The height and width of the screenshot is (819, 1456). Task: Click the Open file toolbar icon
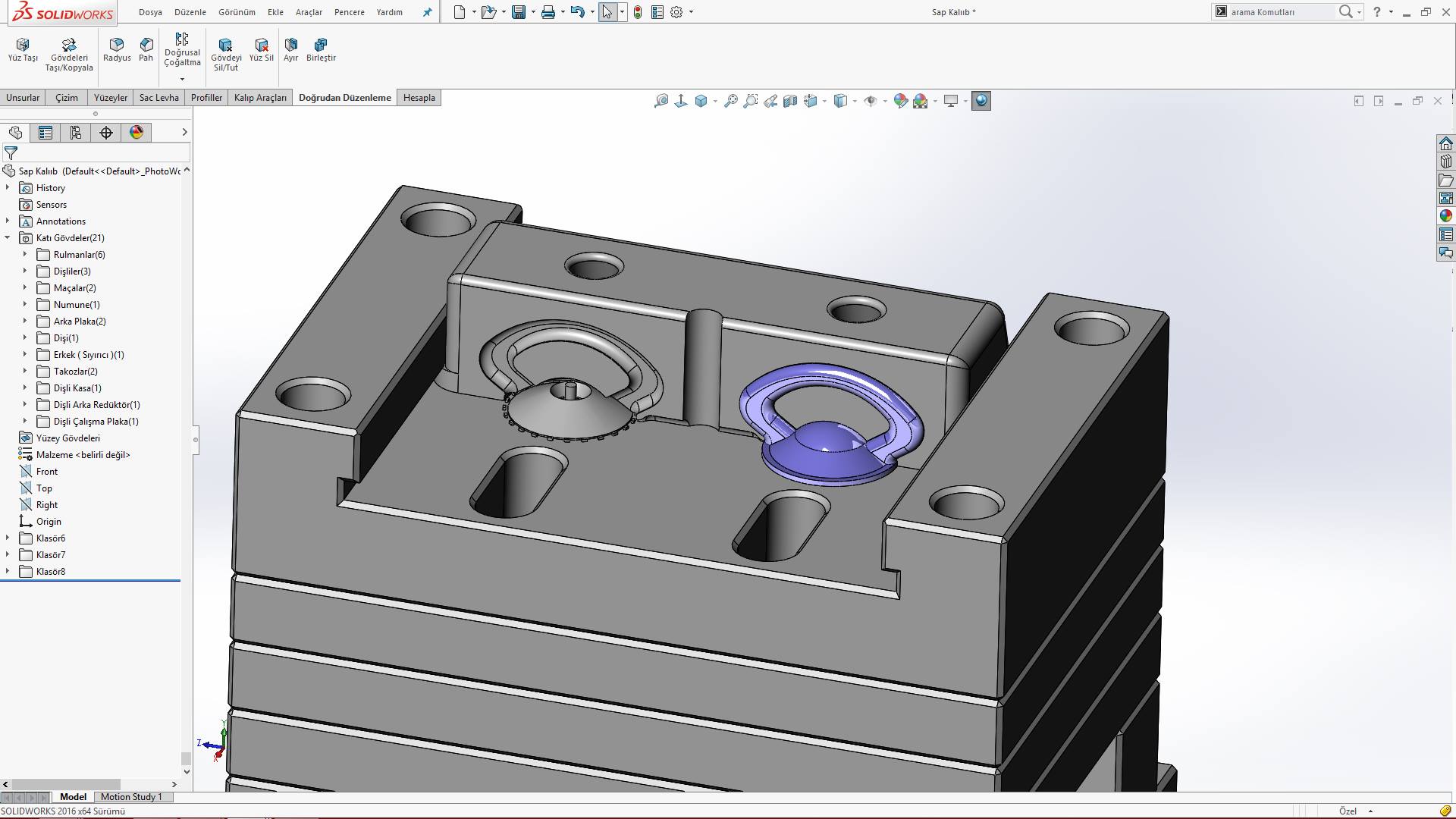[x=489, y=12]
